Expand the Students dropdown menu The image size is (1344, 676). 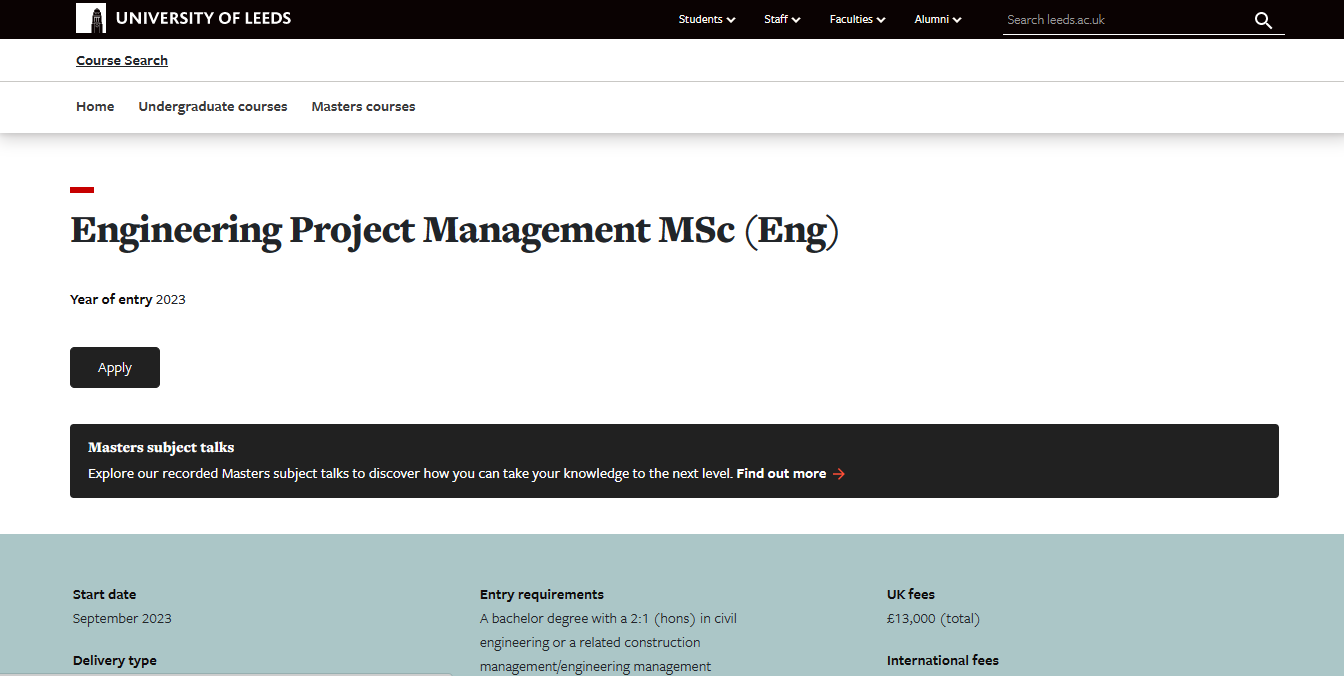[706, 19]
